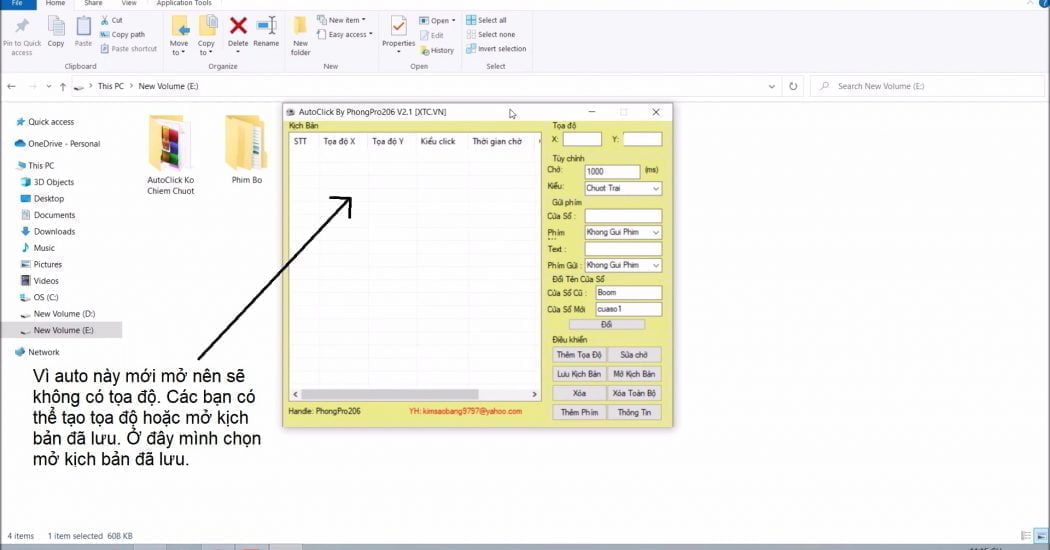Select Quick access in navigation pane

click(51, 122)
